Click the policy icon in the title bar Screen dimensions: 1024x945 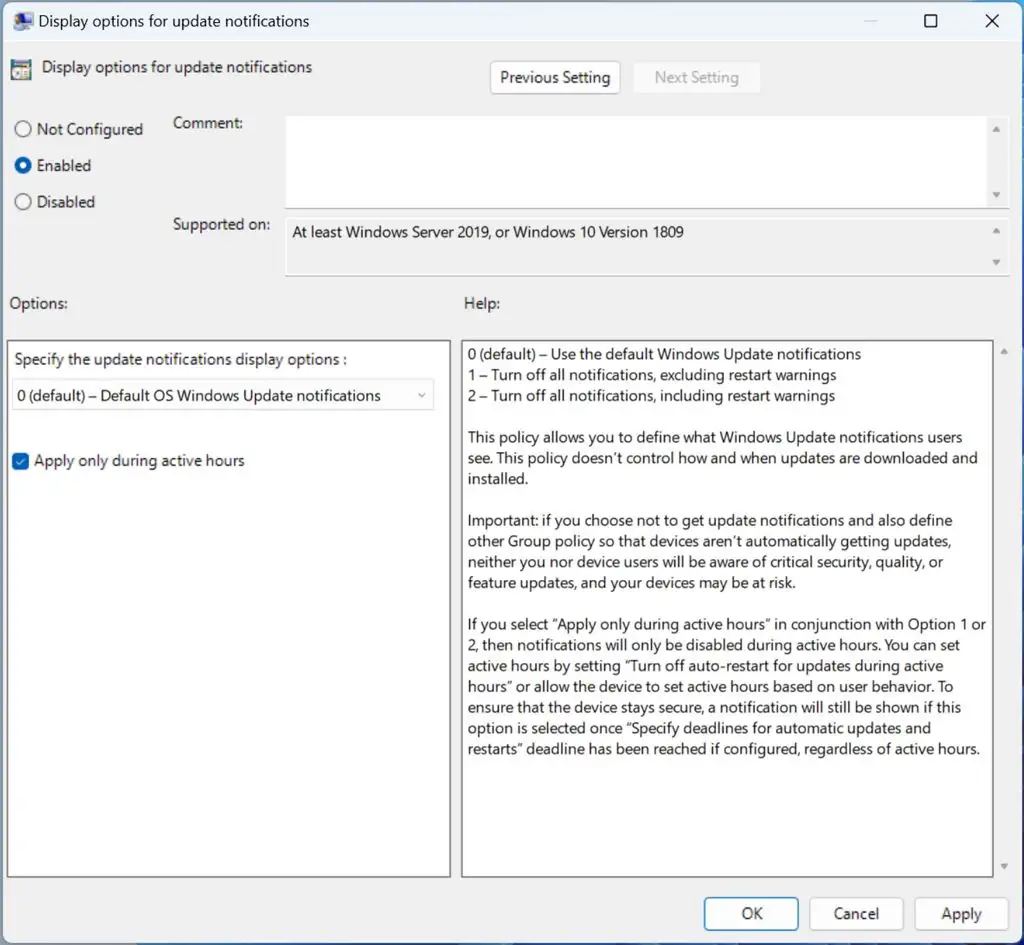point(21,21)
